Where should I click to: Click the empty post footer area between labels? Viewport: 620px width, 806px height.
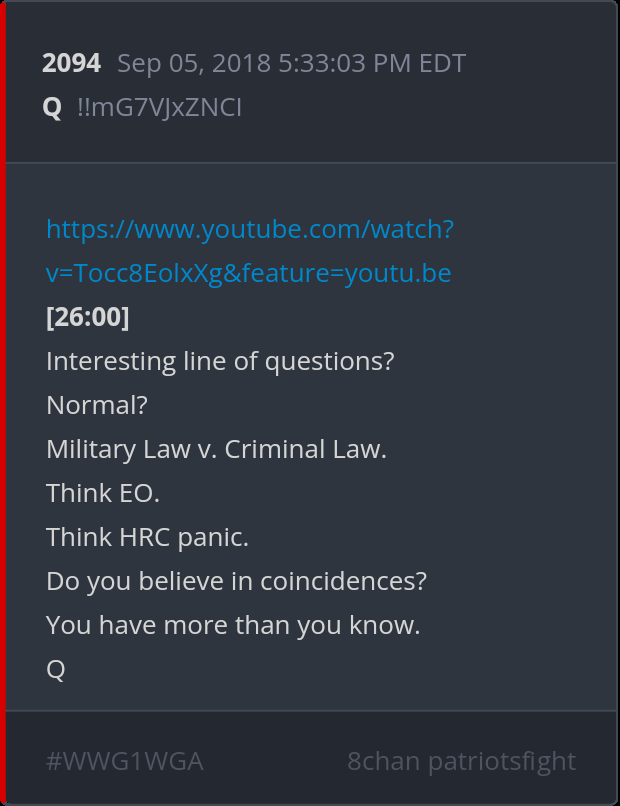(275, 761)
